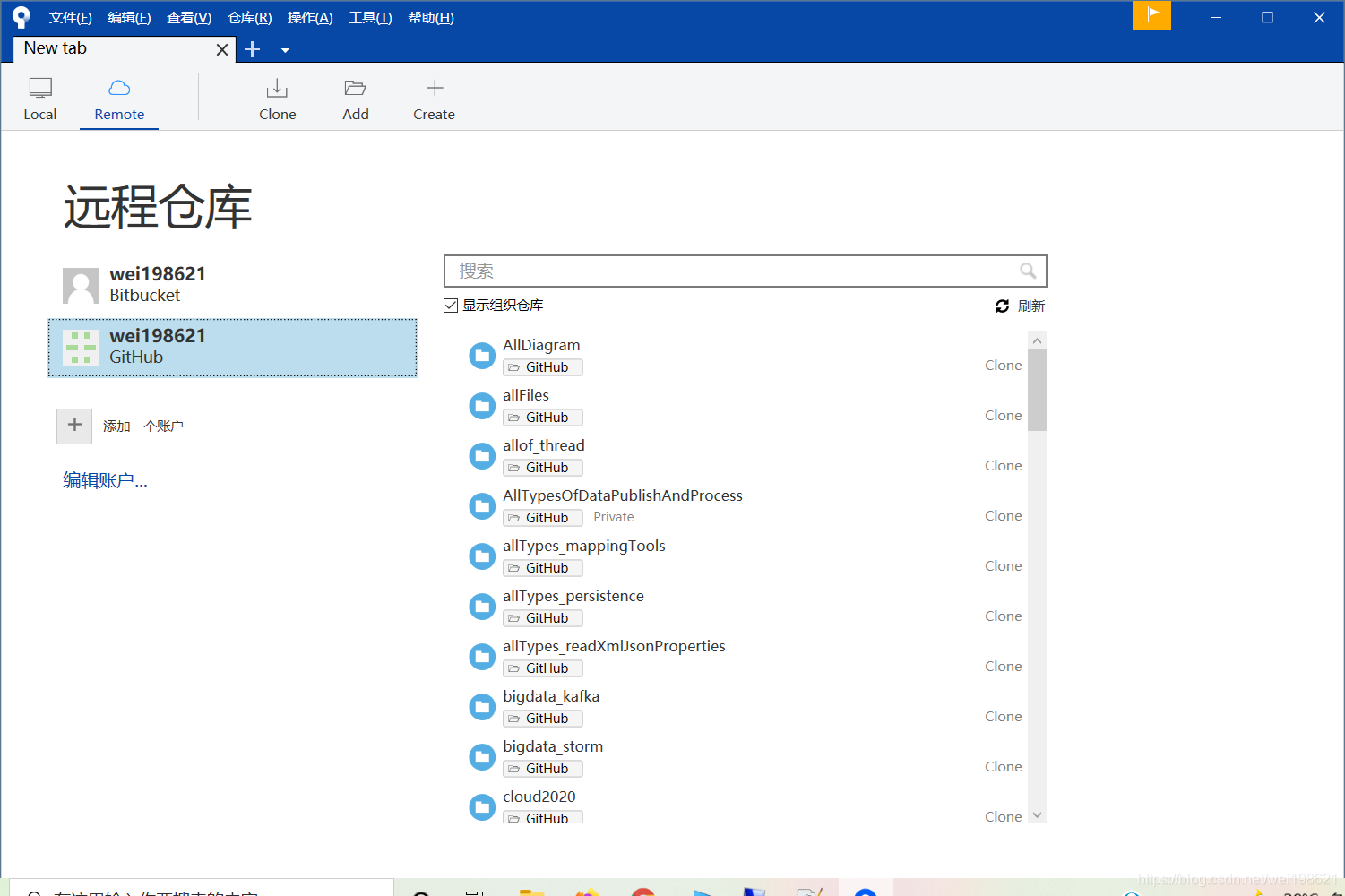1345x896 pixels.
Task: Click the AllTypesOfDataPublishAndProcess folder icon
Action: (x=482, y=506)
